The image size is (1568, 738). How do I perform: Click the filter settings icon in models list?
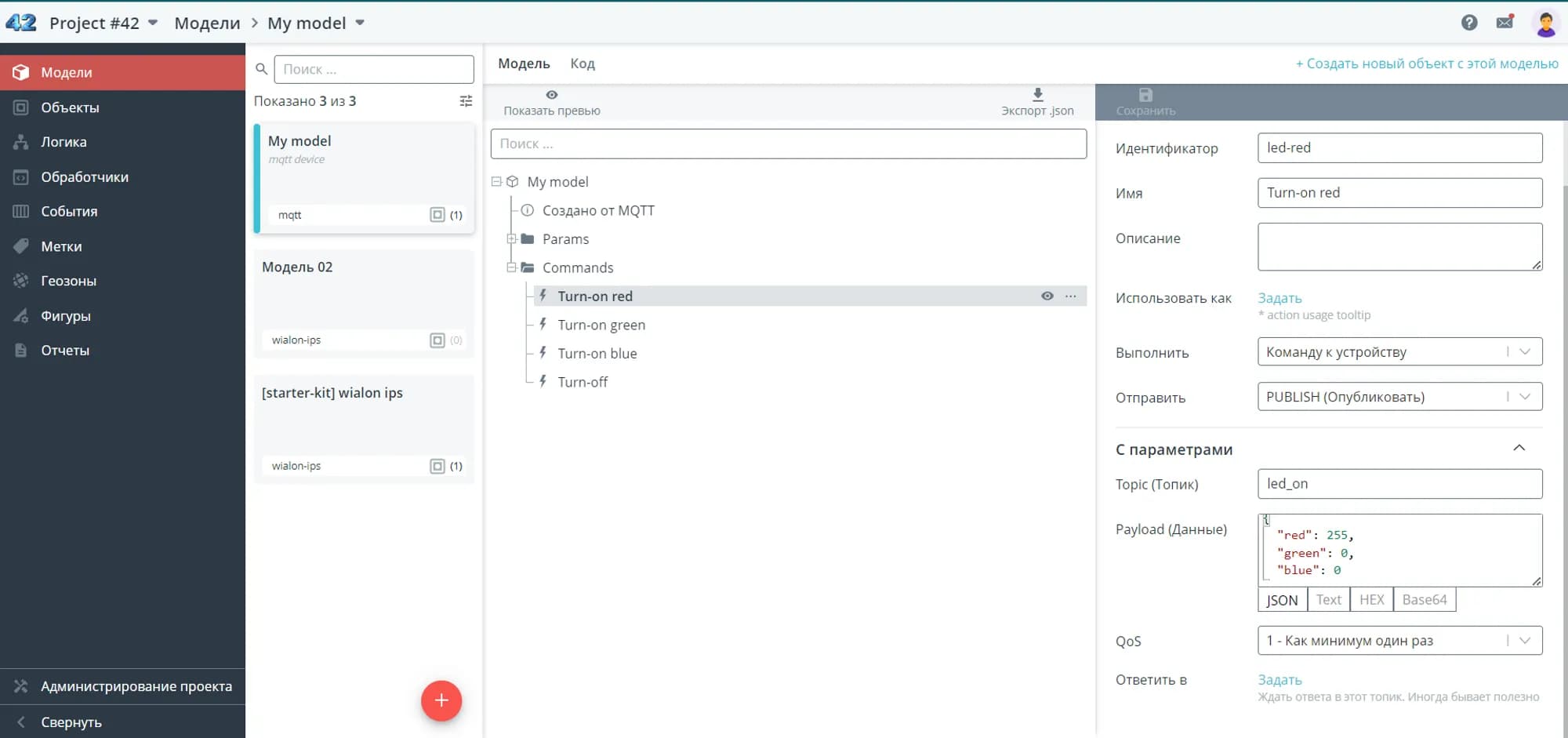(x=466, y=101)
